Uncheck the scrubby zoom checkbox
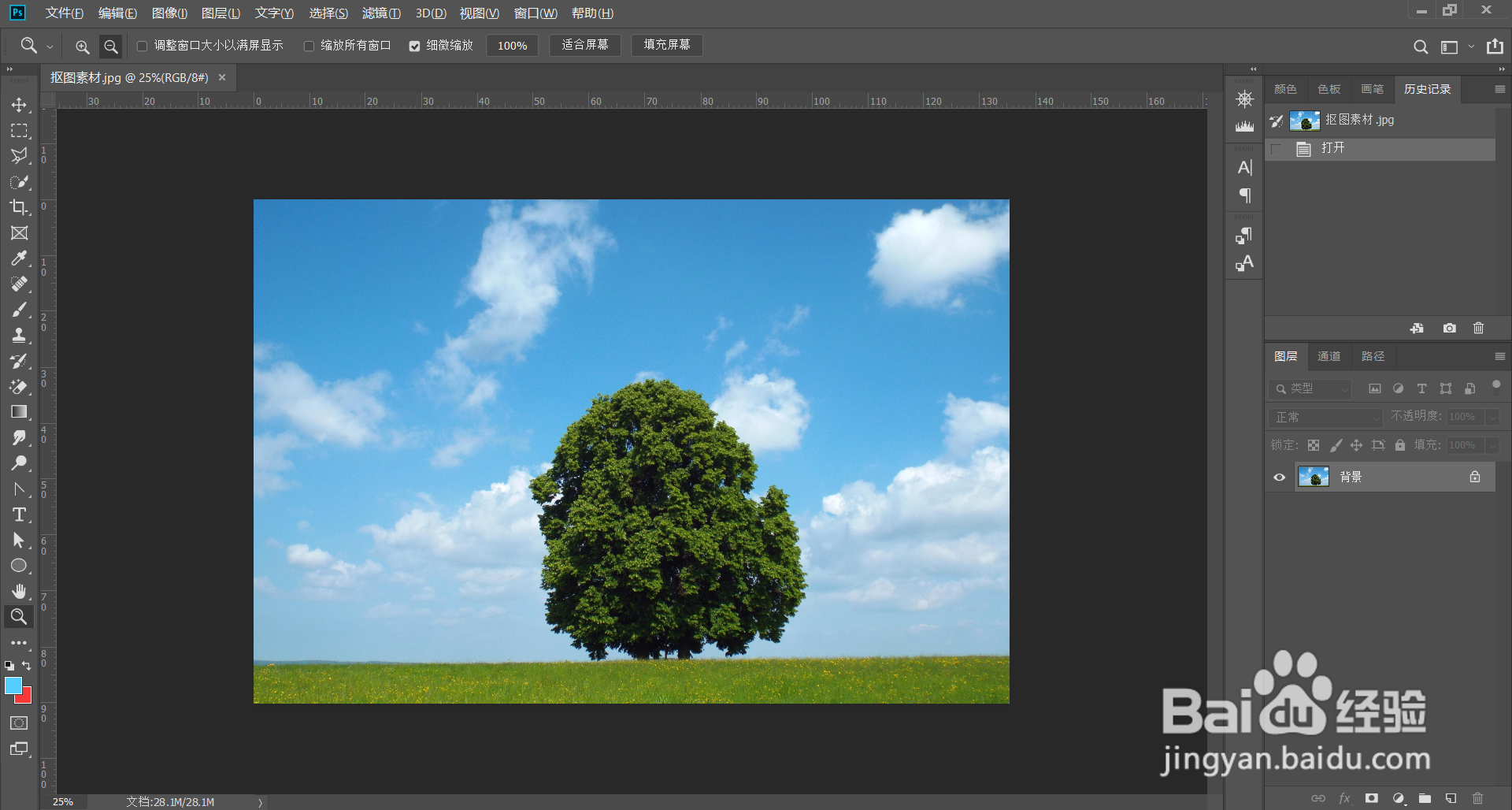This screenshot has height=810, width=1512. [414, 46]
